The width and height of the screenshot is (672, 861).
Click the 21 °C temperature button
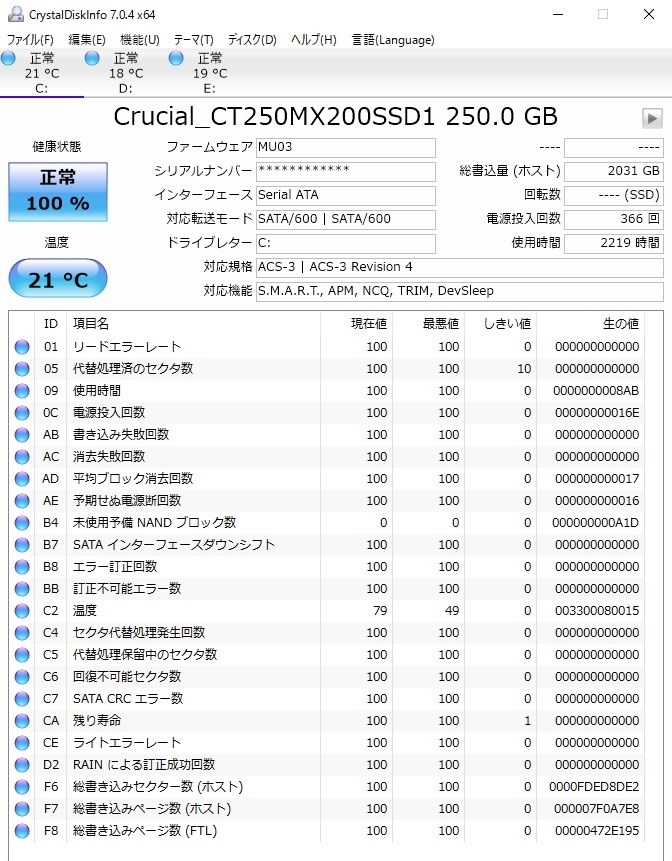[58, 279]
